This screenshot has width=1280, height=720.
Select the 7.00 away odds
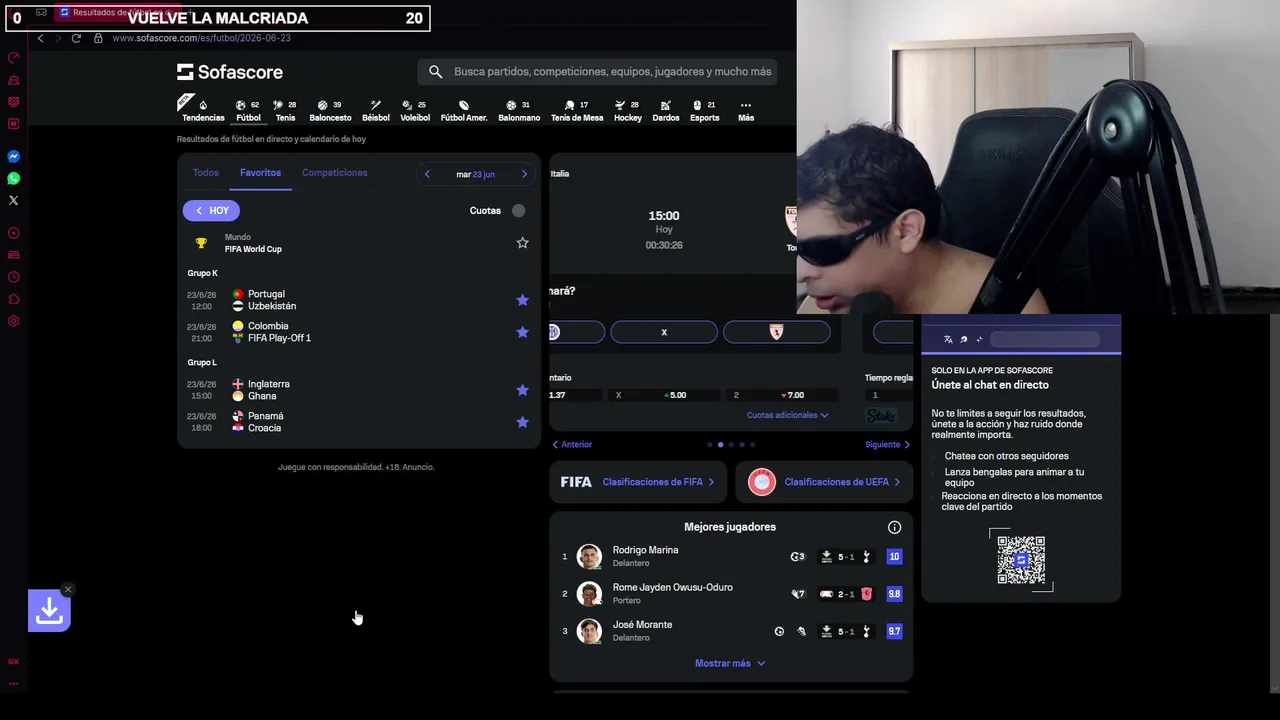click(781, 395)
